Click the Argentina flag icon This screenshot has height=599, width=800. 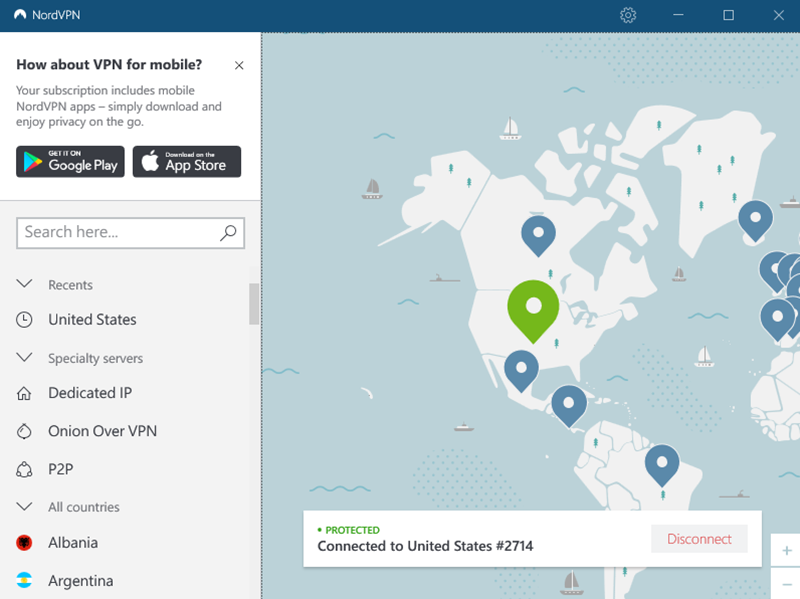[x=24, y=581]
